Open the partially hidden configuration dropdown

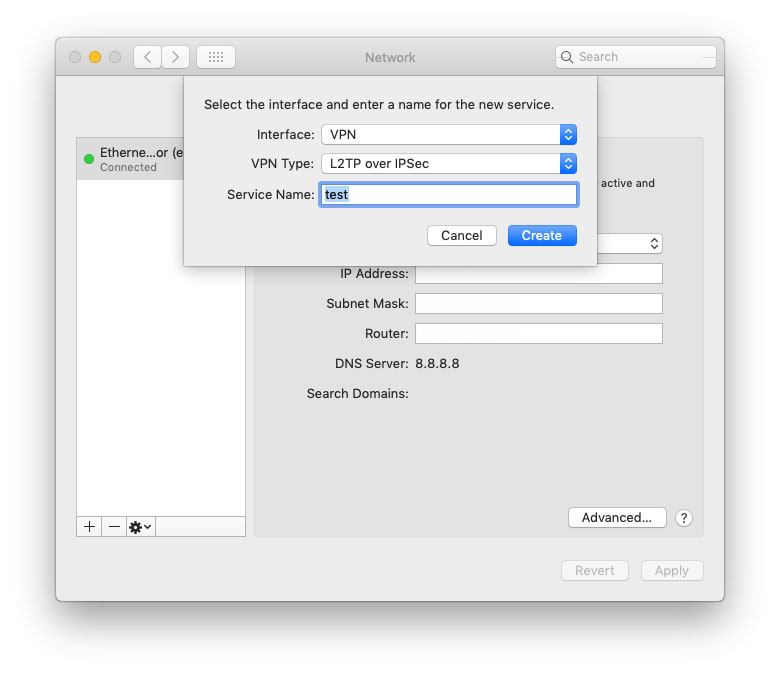(630, 243)
